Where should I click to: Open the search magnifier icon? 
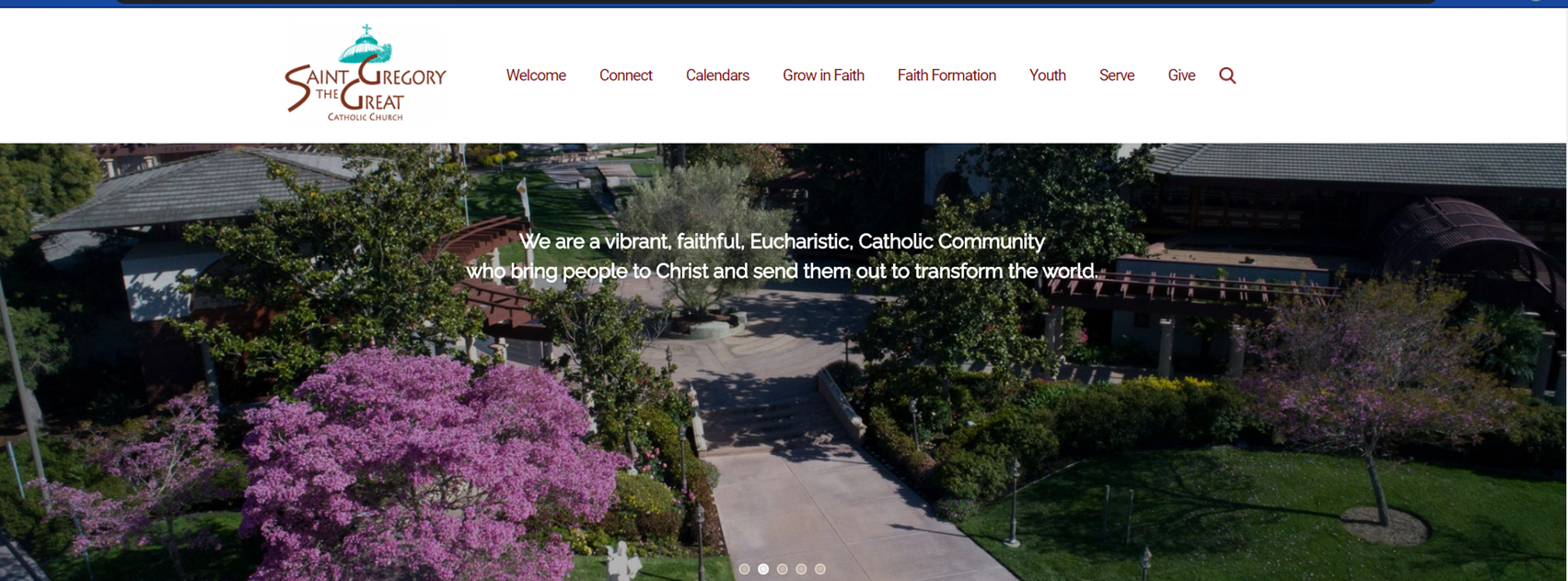point(1227,76)
